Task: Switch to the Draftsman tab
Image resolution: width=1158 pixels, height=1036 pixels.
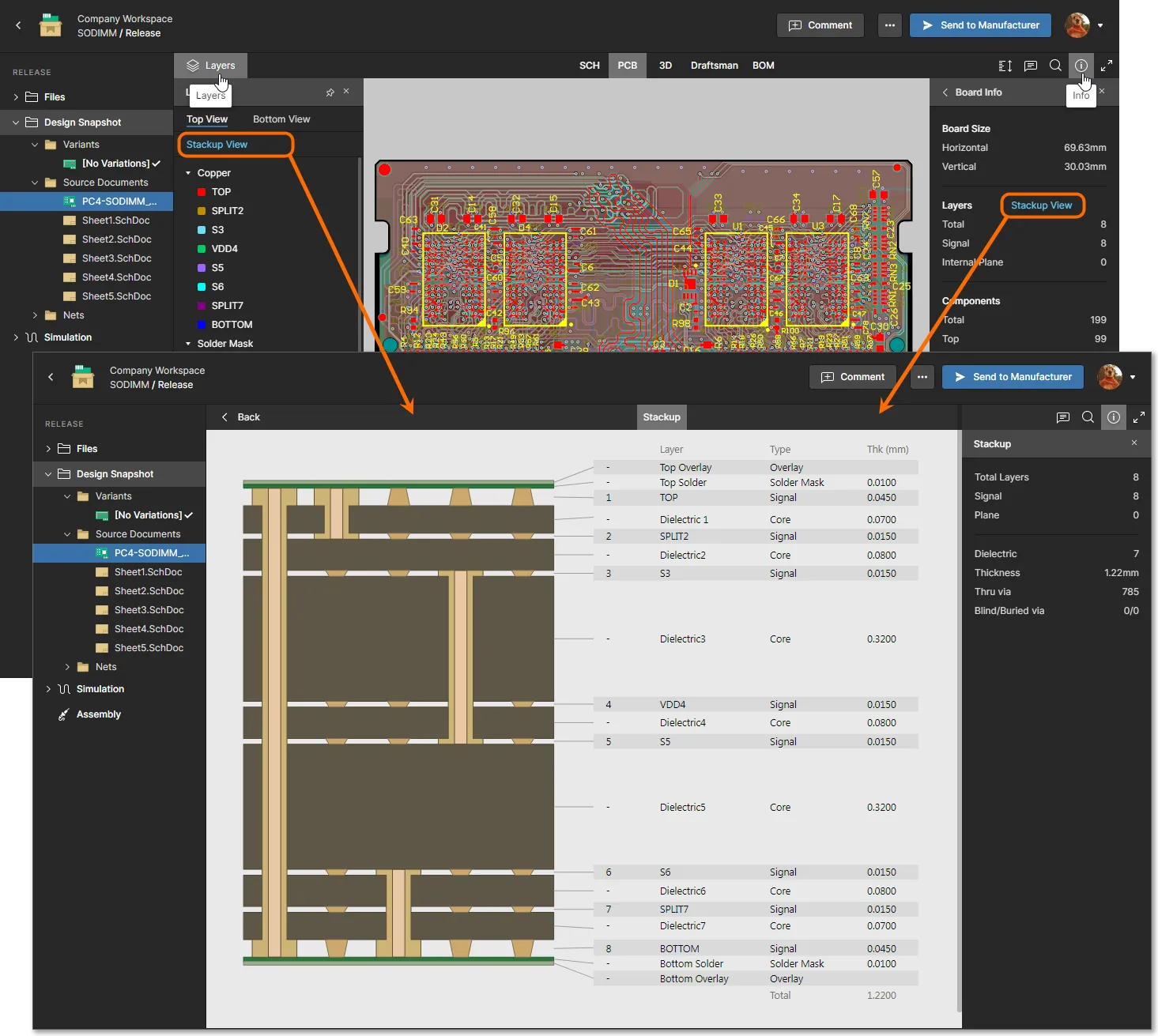Action: tap(714, 66)
